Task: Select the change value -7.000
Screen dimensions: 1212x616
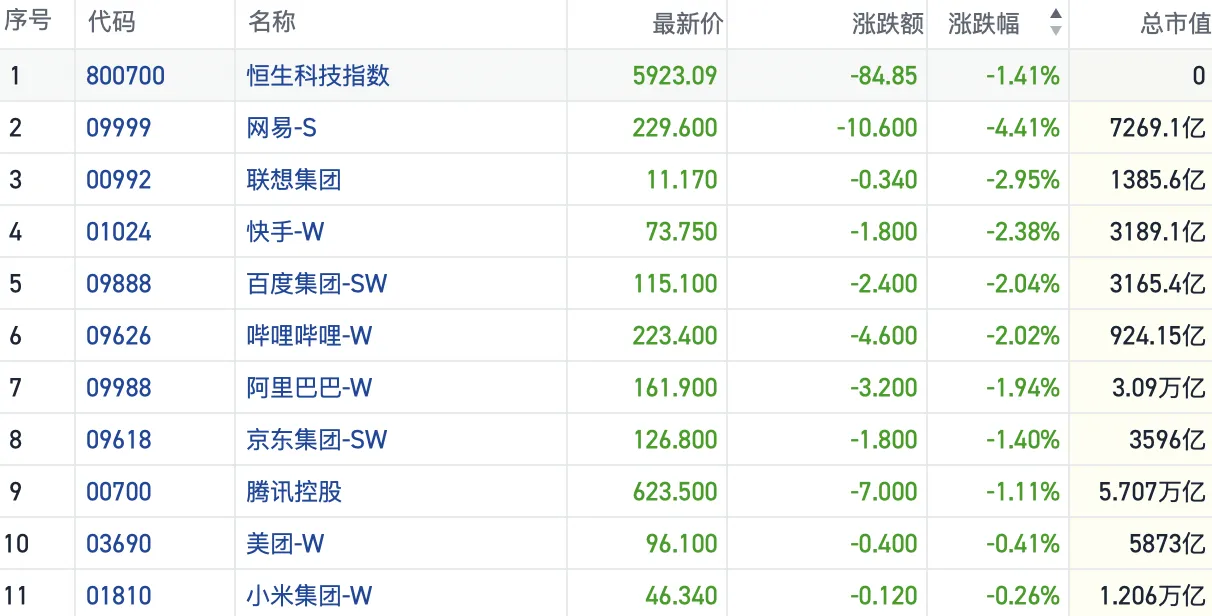Action: point(886,492)
